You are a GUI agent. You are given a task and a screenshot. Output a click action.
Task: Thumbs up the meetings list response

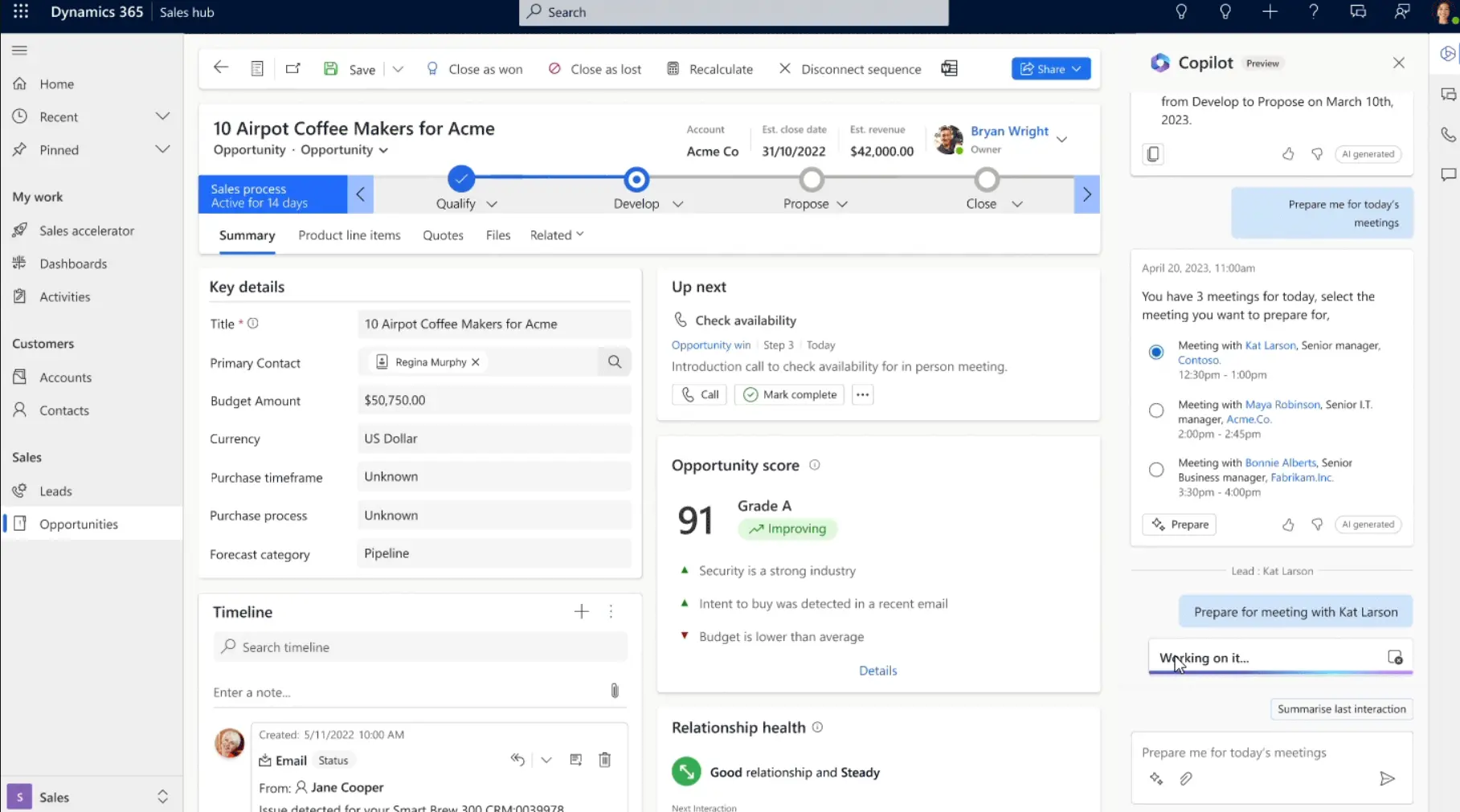[x=1288, y=524]
